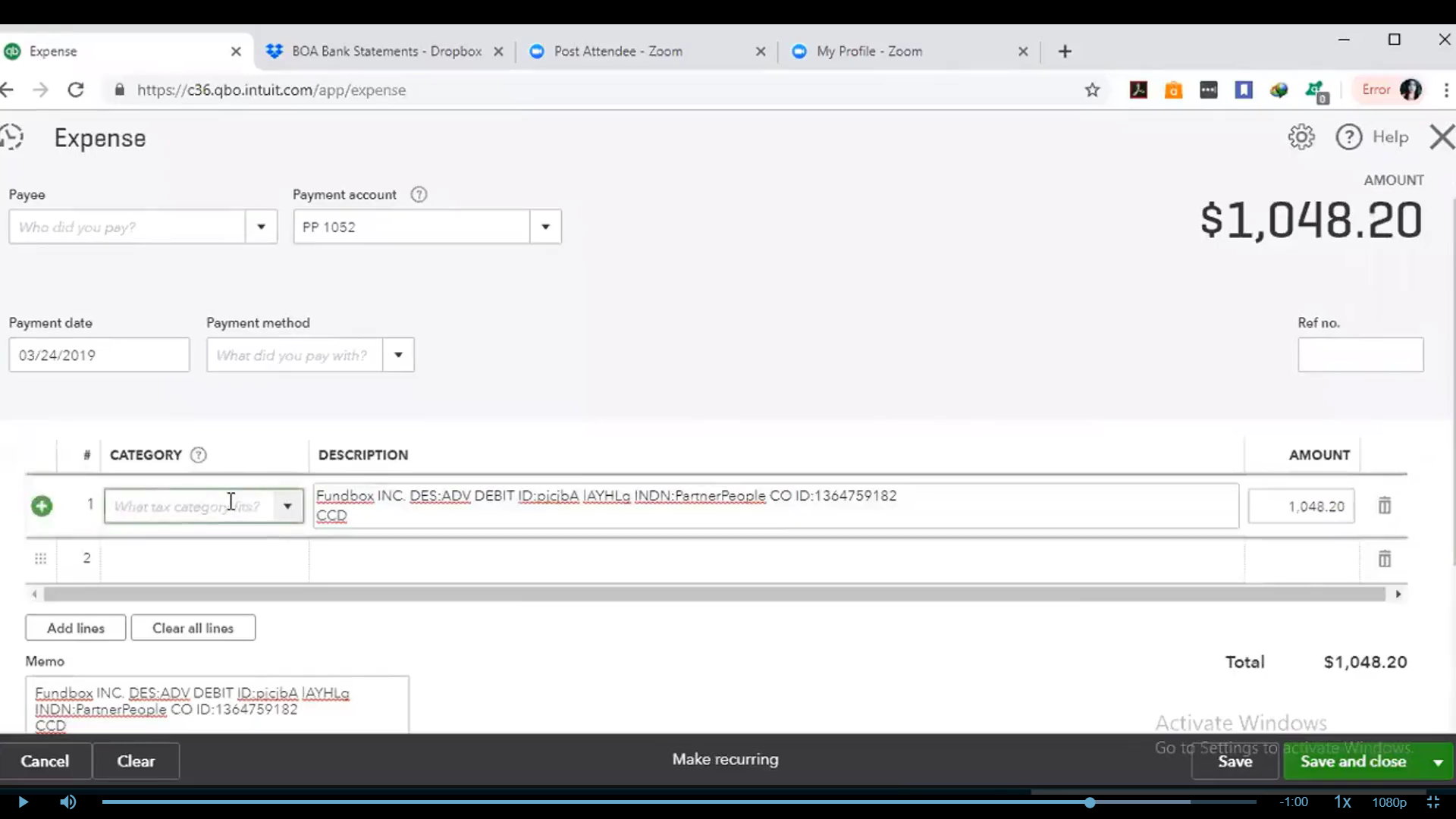Bookmark page with star icon
1456x819 pixels.
1092,90
